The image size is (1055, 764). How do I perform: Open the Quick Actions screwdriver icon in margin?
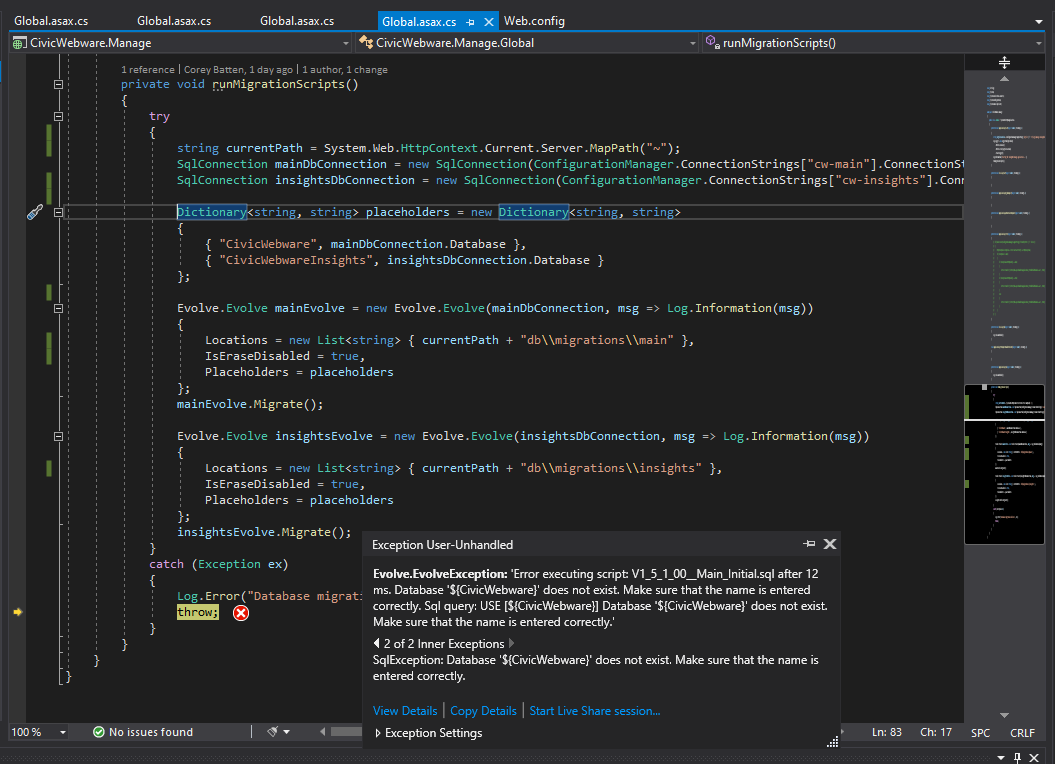click(x=34, y=212)
